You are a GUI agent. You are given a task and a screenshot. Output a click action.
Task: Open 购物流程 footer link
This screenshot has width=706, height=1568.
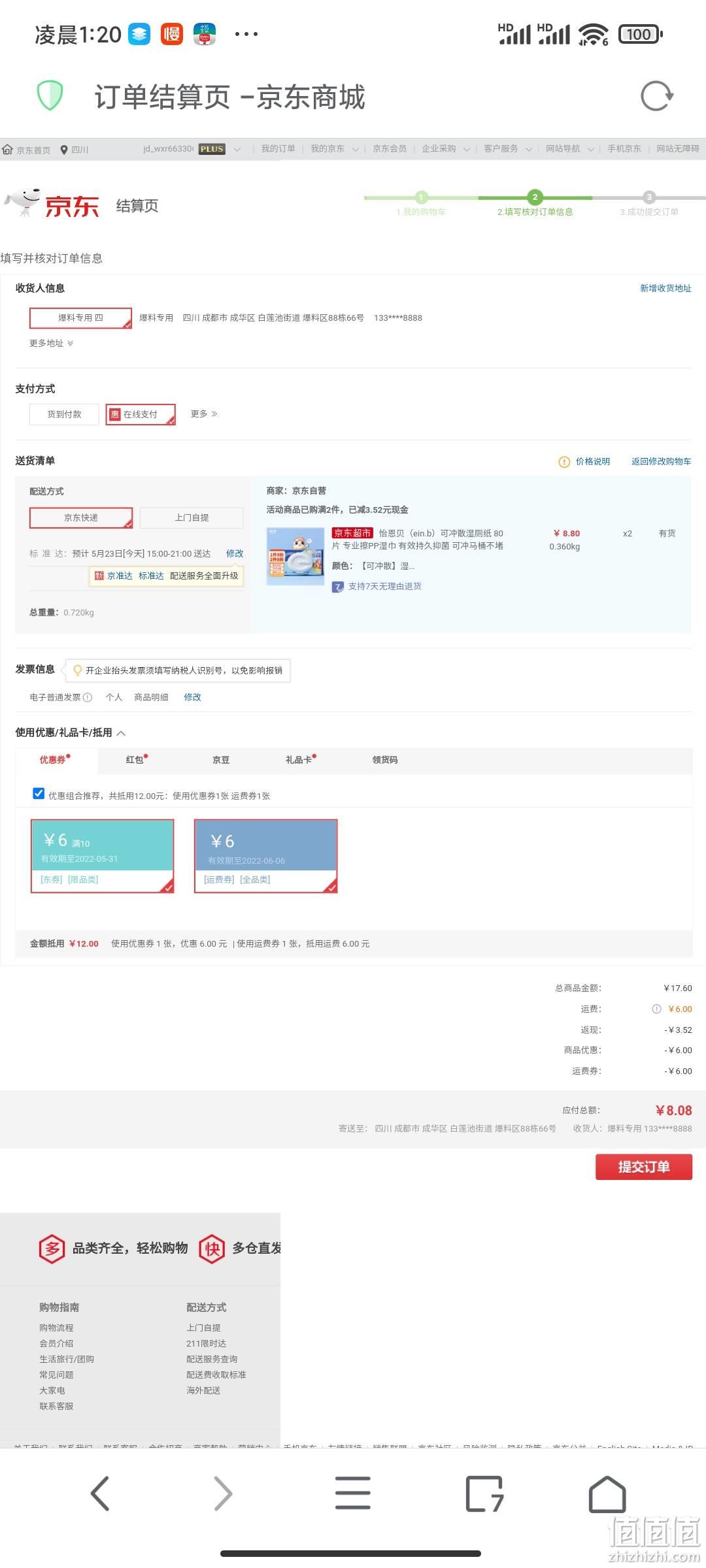tap(56, 1328)
